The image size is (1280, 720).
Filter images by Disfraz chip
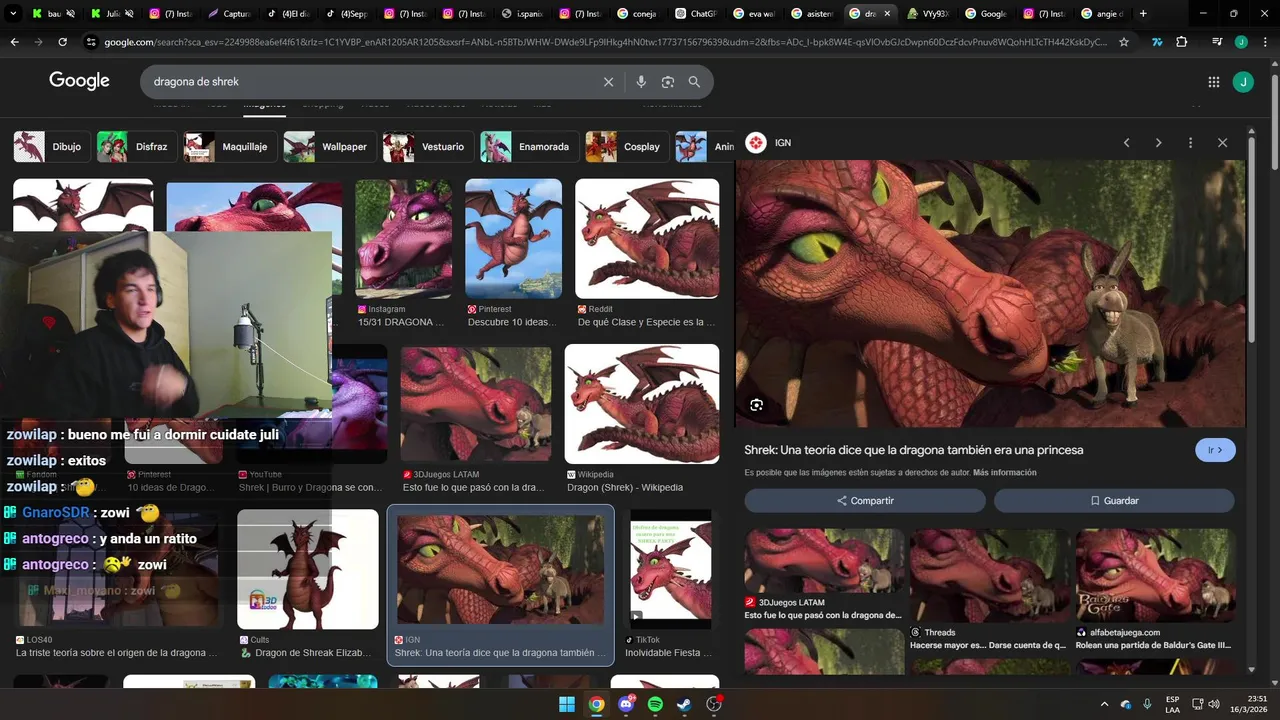coord(137,147)
